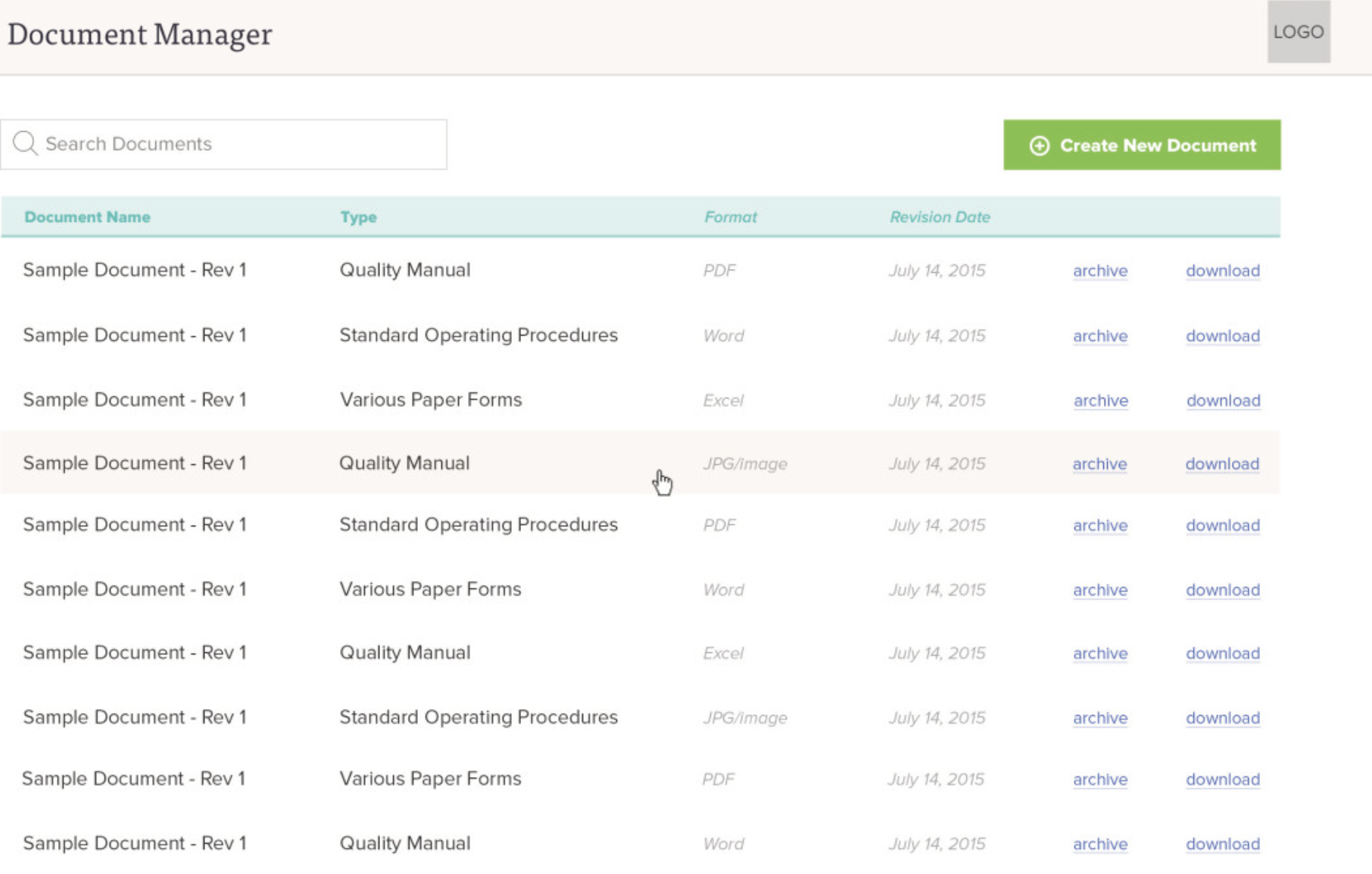The image size is (1372, 874).
Task: Open "Sample Document - Rev 1" in Various Paper Forms PDF row
Action: 133,779
